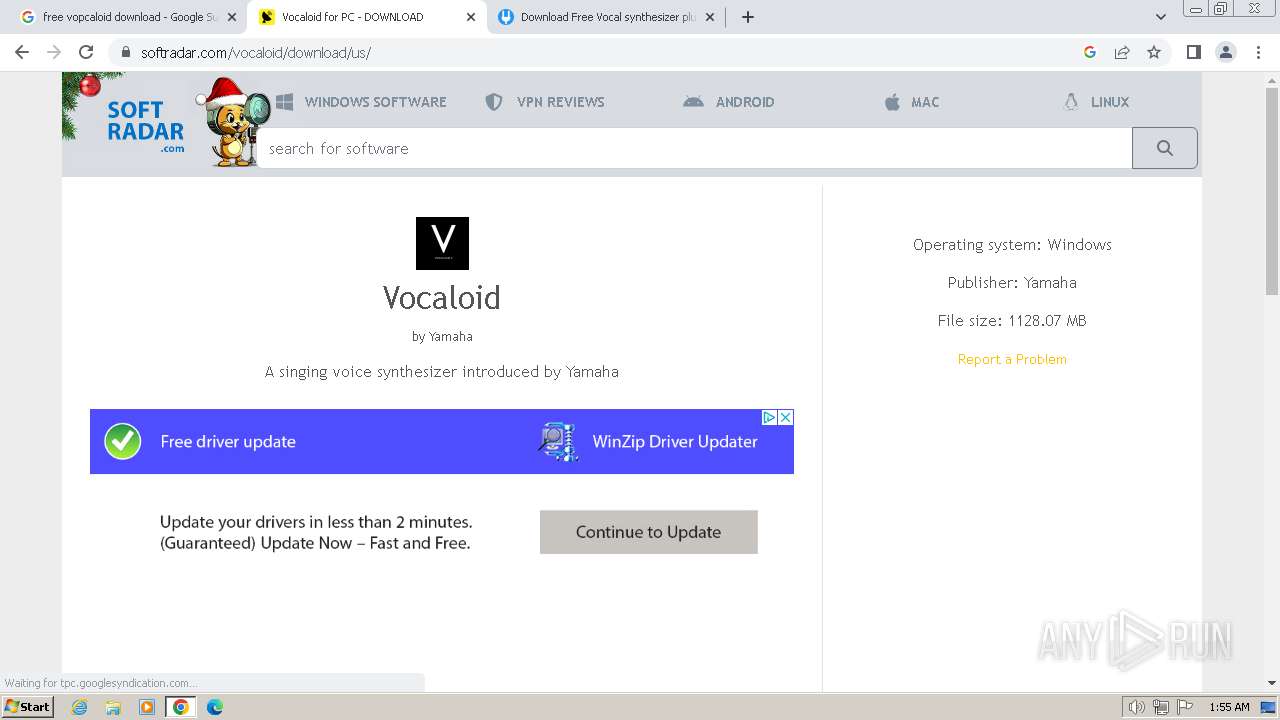Open the Soft Radar logo homepage
The image size is (1280, 720).
click(x=146, y=125)
